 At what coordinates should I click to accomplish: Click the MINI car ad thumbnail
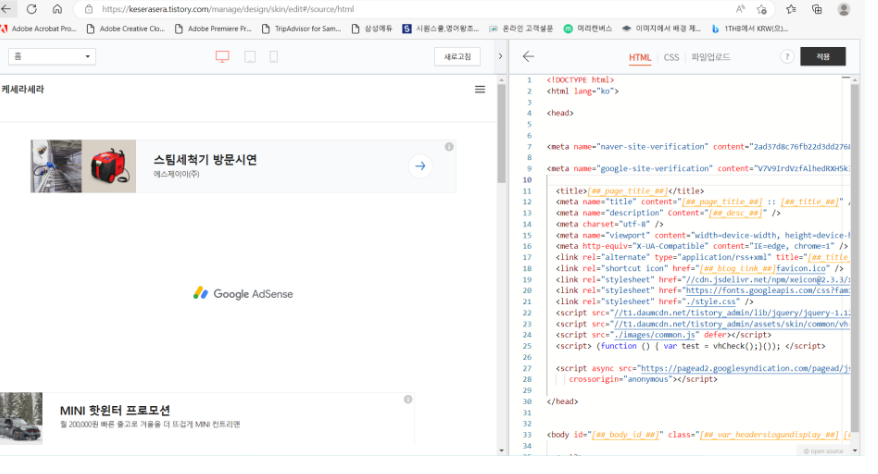coord(21,418)
